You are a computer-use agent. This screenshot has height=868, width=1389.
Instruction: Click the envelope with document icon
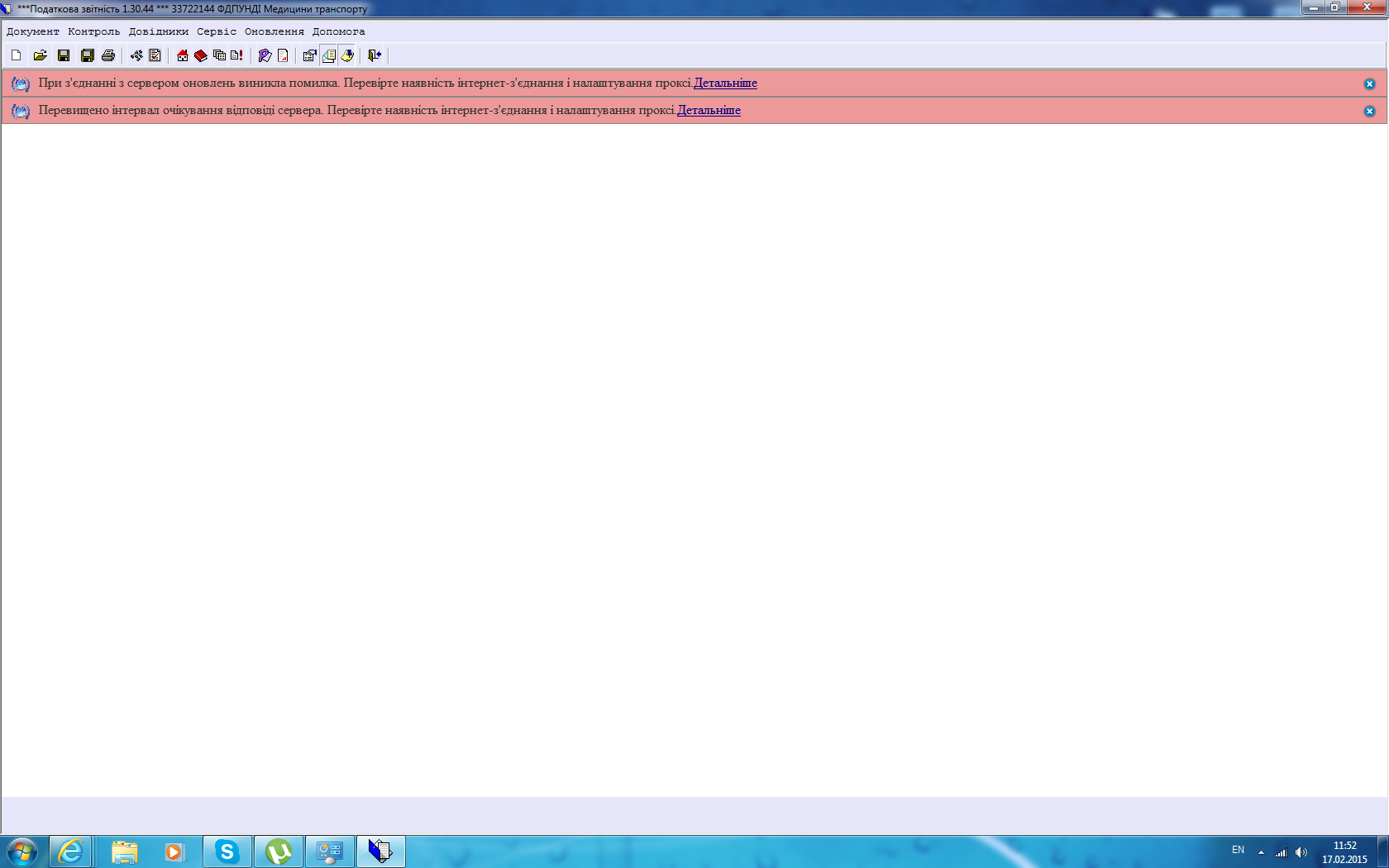[328, 55]
